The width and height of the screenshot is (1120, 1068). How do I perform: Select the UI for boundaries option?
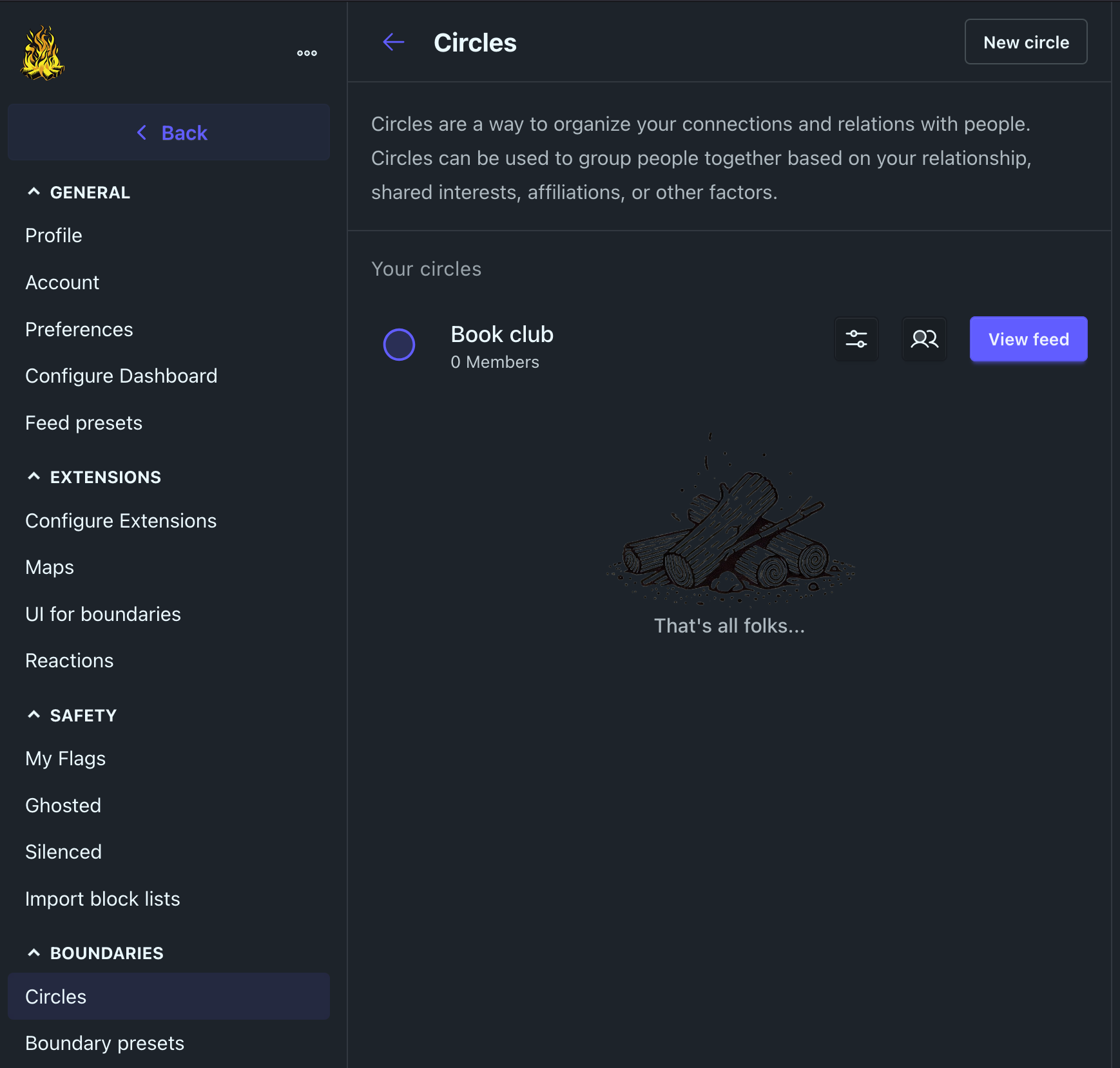point(103,614)
